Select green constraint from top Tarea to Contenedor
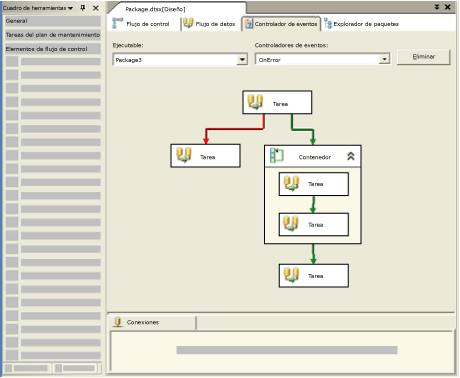 tap(303, 129)
